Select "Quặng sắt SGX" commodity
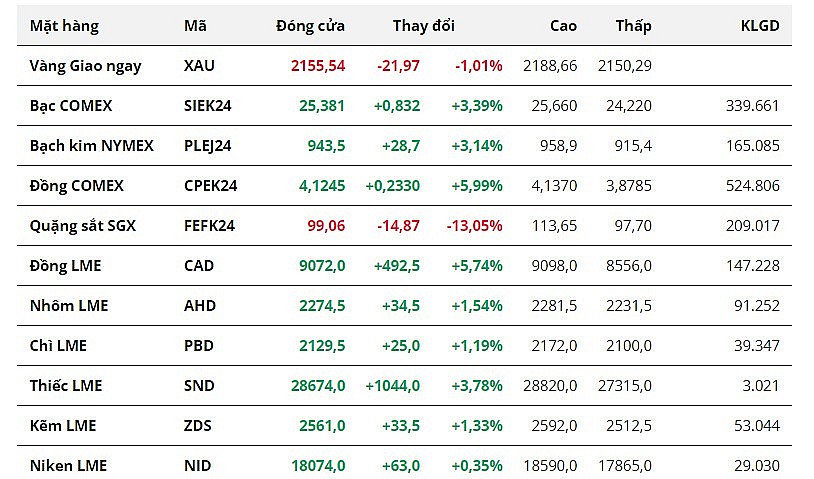This screenshot has height=479, width=814. click(x=82, y=225)
